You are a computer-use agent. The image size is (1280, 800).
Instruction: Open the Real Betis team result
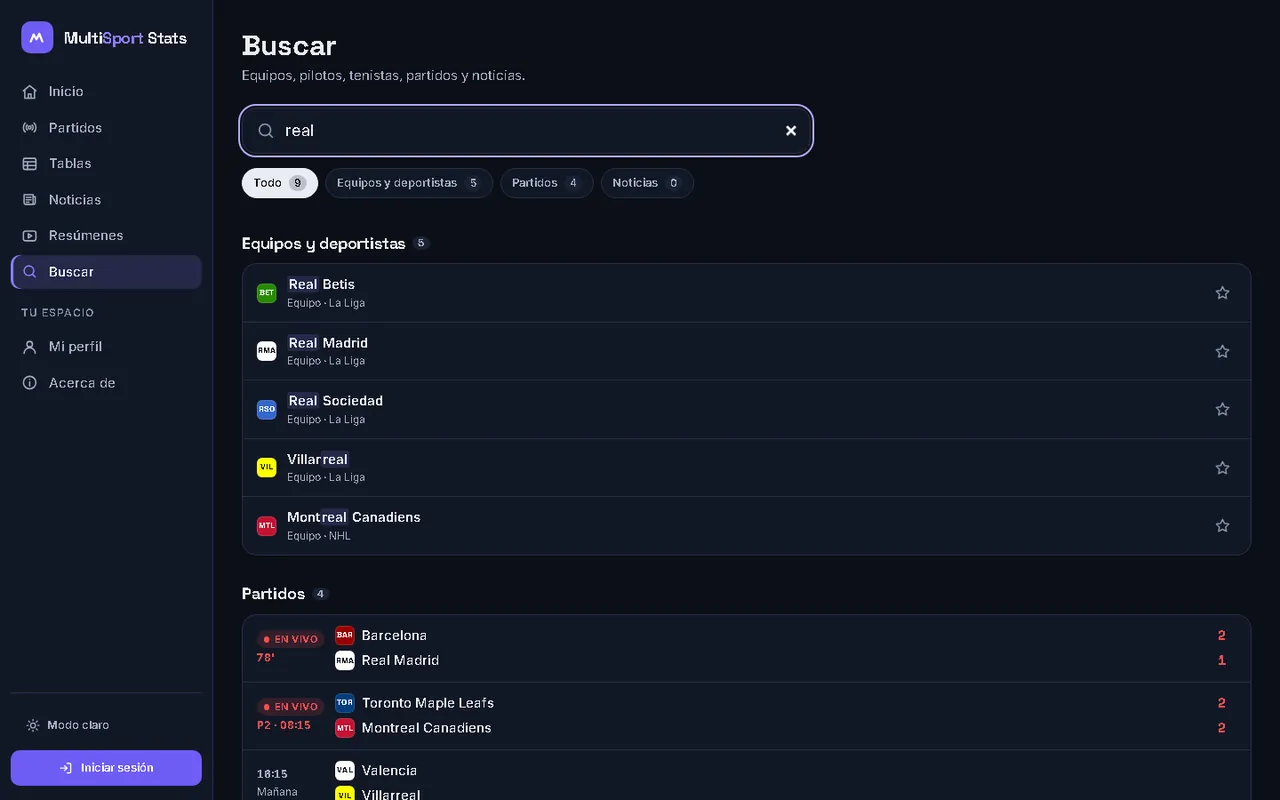point(747,293)
